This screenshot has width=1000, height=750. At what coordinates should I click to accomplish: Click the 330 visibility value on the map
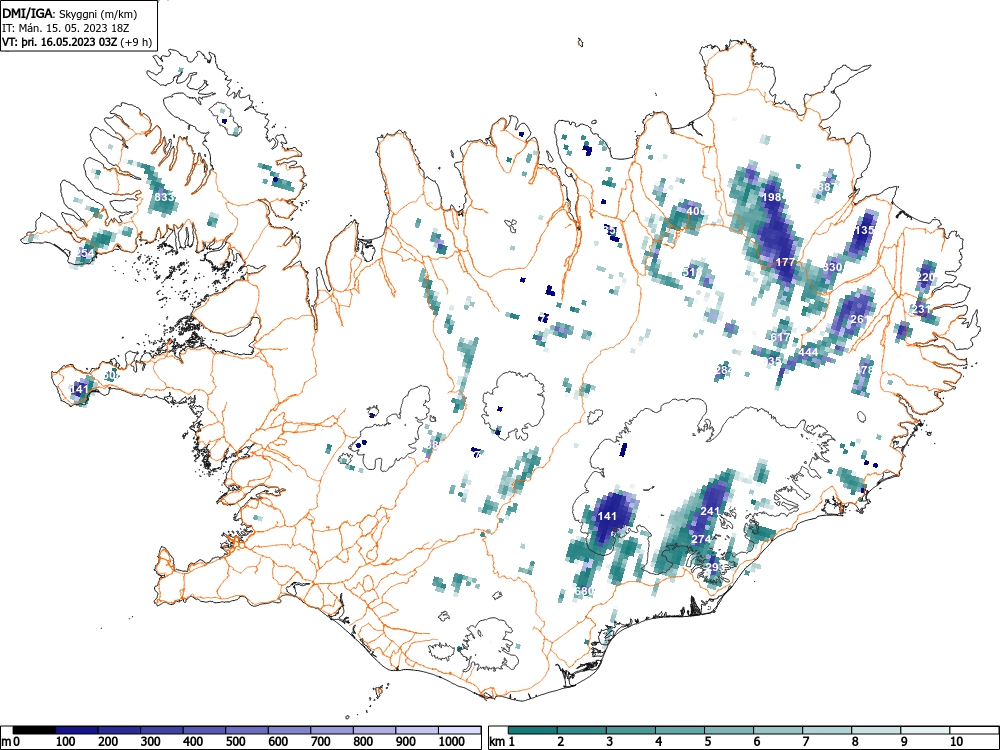point(832,267)
